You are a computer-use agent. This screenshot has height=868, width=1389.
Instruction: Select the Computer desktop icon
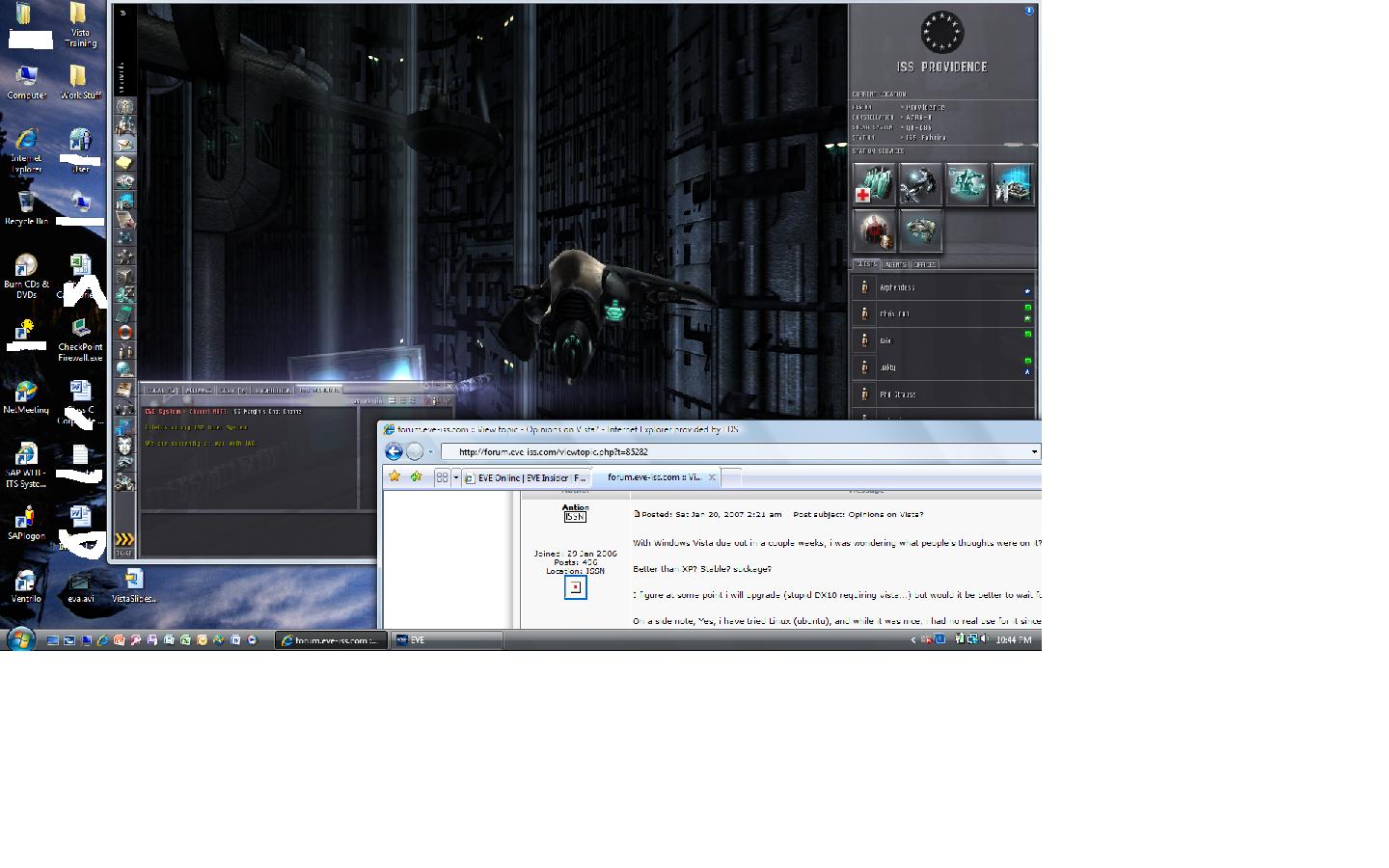click(x=26, y=82)
